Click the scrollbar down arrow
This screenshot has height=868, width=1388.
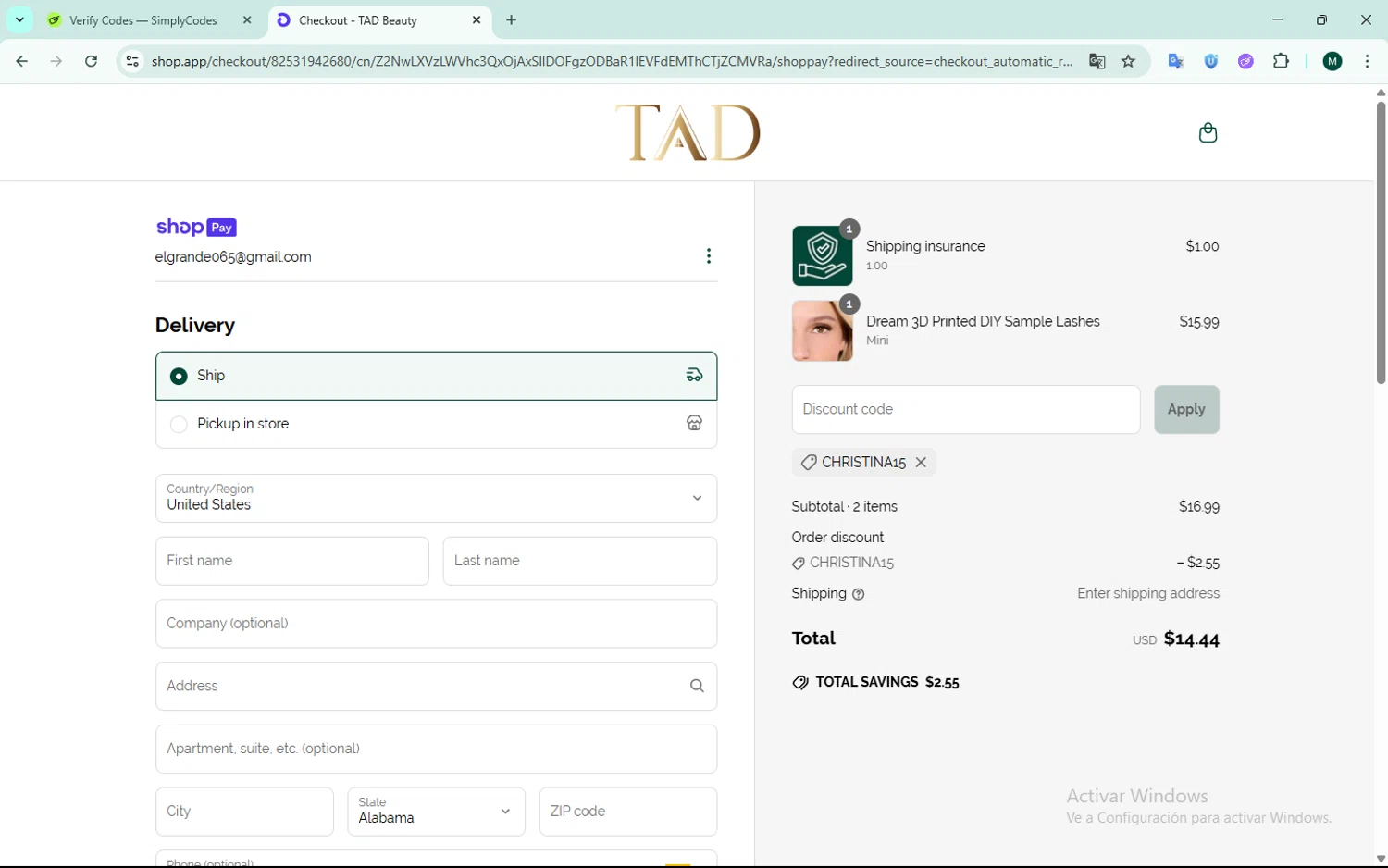[1381, 859]
